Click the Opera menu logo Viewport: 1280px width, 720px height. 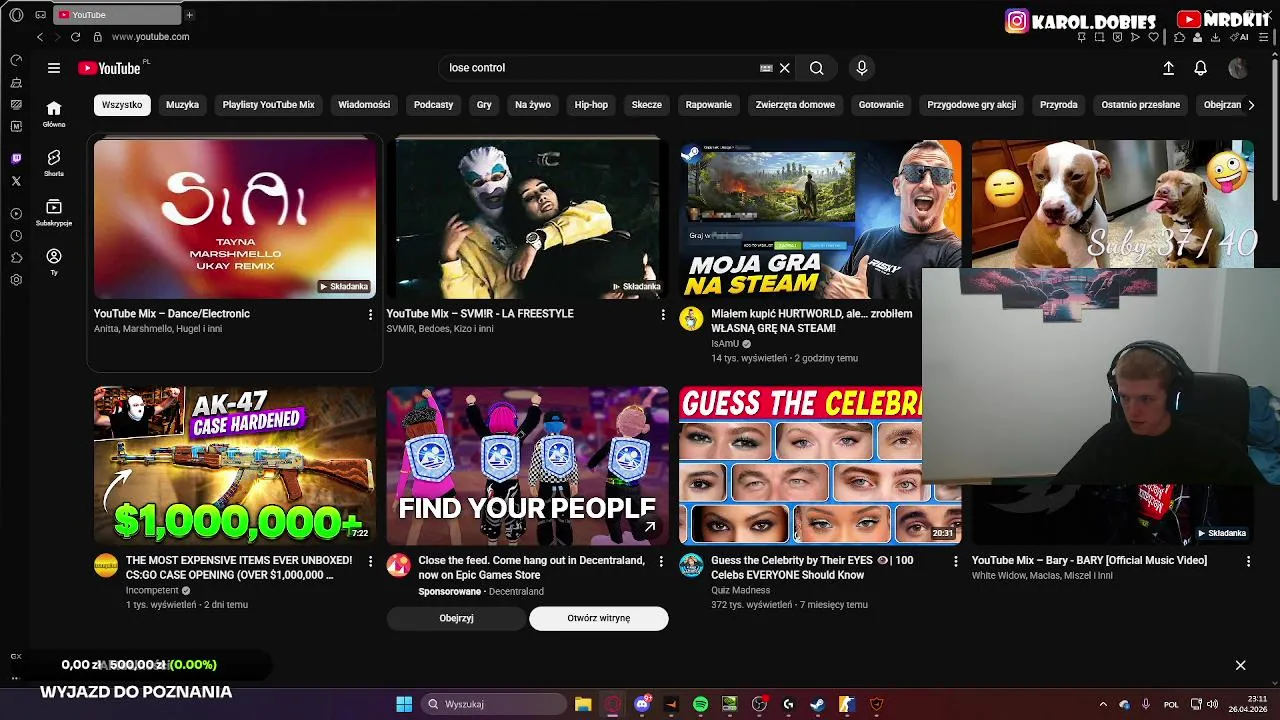point(16,15)
